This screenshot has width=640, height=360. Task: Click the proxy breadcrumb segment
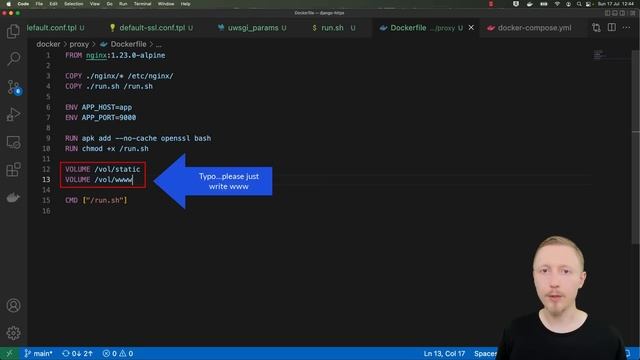[79, 44]
